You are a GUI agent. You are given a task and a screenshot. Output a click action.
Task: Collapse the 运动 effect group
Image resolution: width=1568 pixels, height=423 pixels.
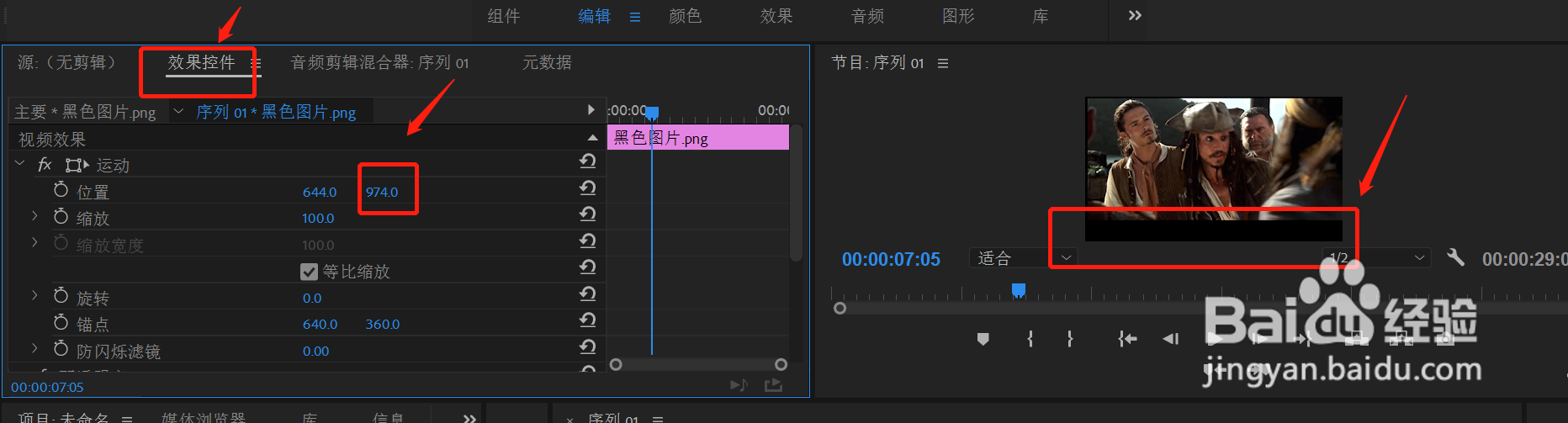coord(20,164)
